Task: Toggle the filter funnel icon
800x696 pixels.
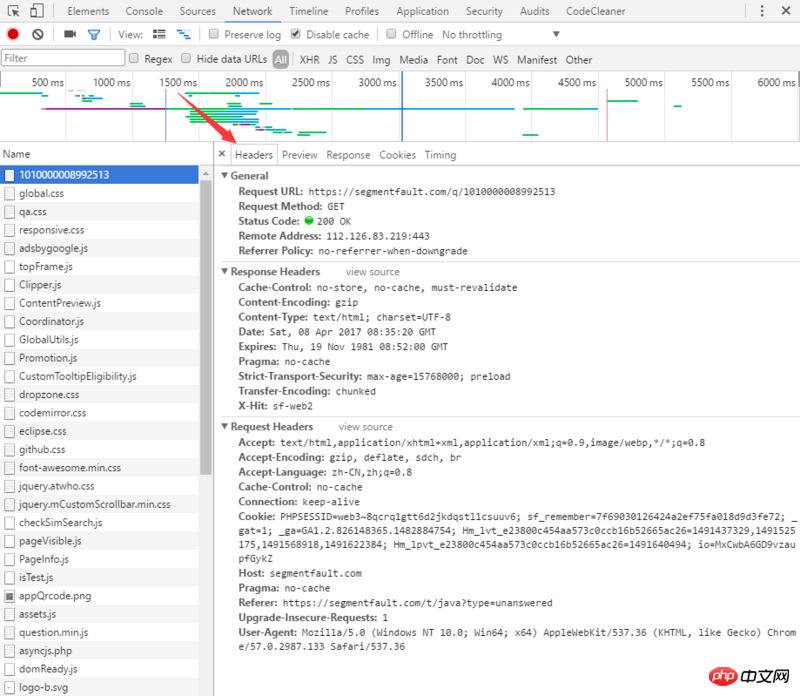Action: click(x=94, y=34)
